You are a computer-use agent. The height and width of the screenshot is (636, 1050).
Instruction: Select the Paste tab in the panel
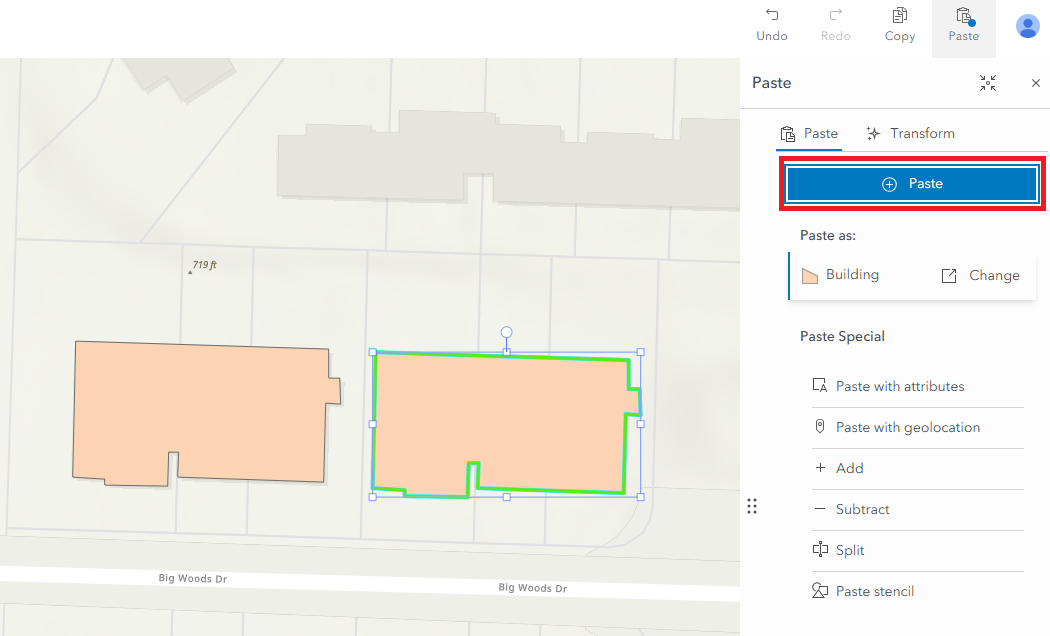tap(809, 133)
